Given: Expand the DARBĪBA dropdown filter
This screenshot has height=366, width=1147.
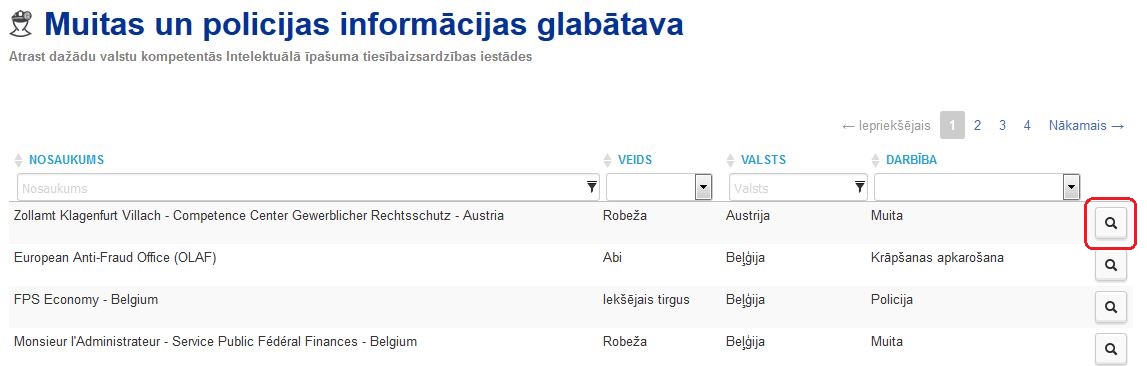Looking at the screenshot, I should [x=977, y=187].
